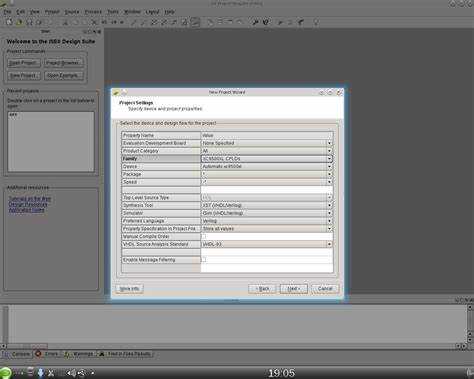Open the Edit menu

click(21, 12)
